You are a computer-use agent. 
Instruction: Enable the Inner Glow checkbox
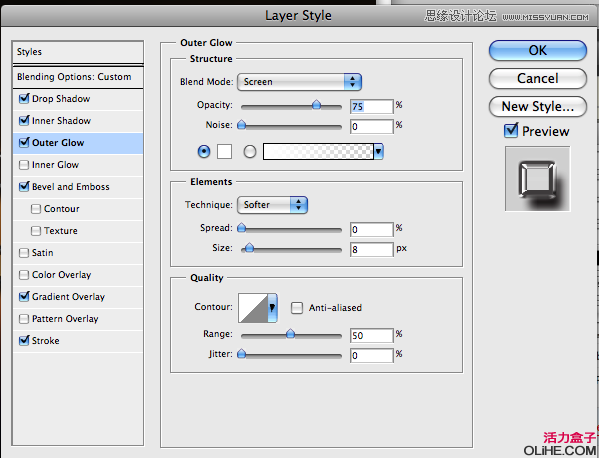coord(24,165)
